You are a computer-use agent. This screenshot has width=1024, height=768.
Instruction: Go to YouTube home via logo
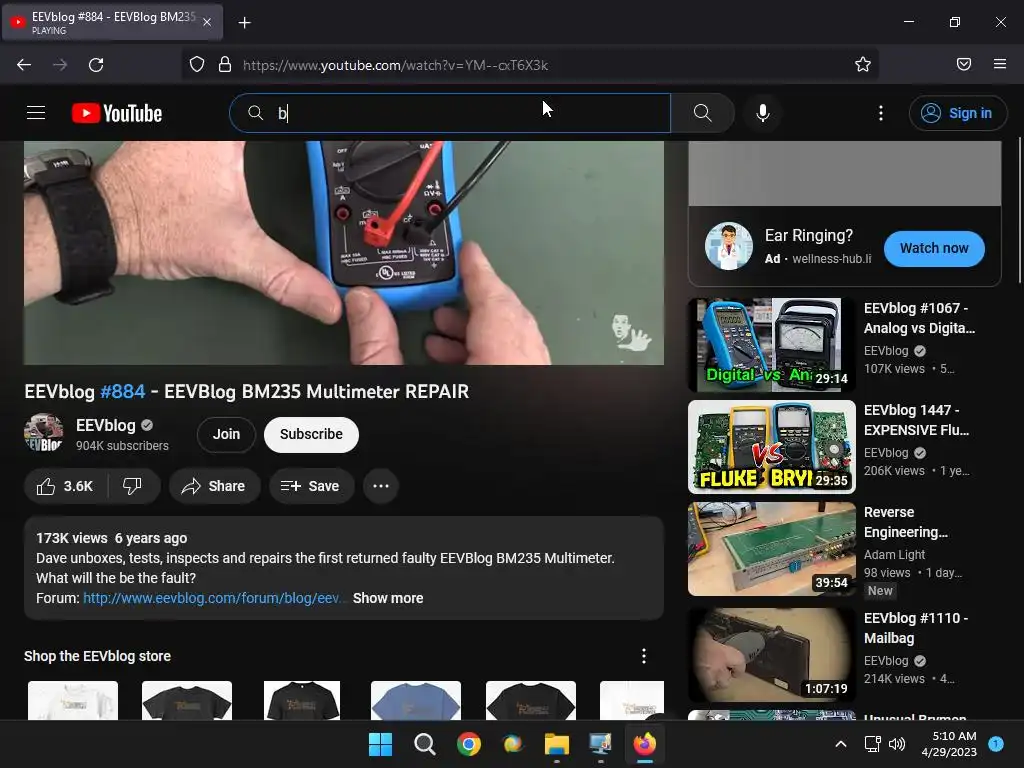[x=117, y=113]
